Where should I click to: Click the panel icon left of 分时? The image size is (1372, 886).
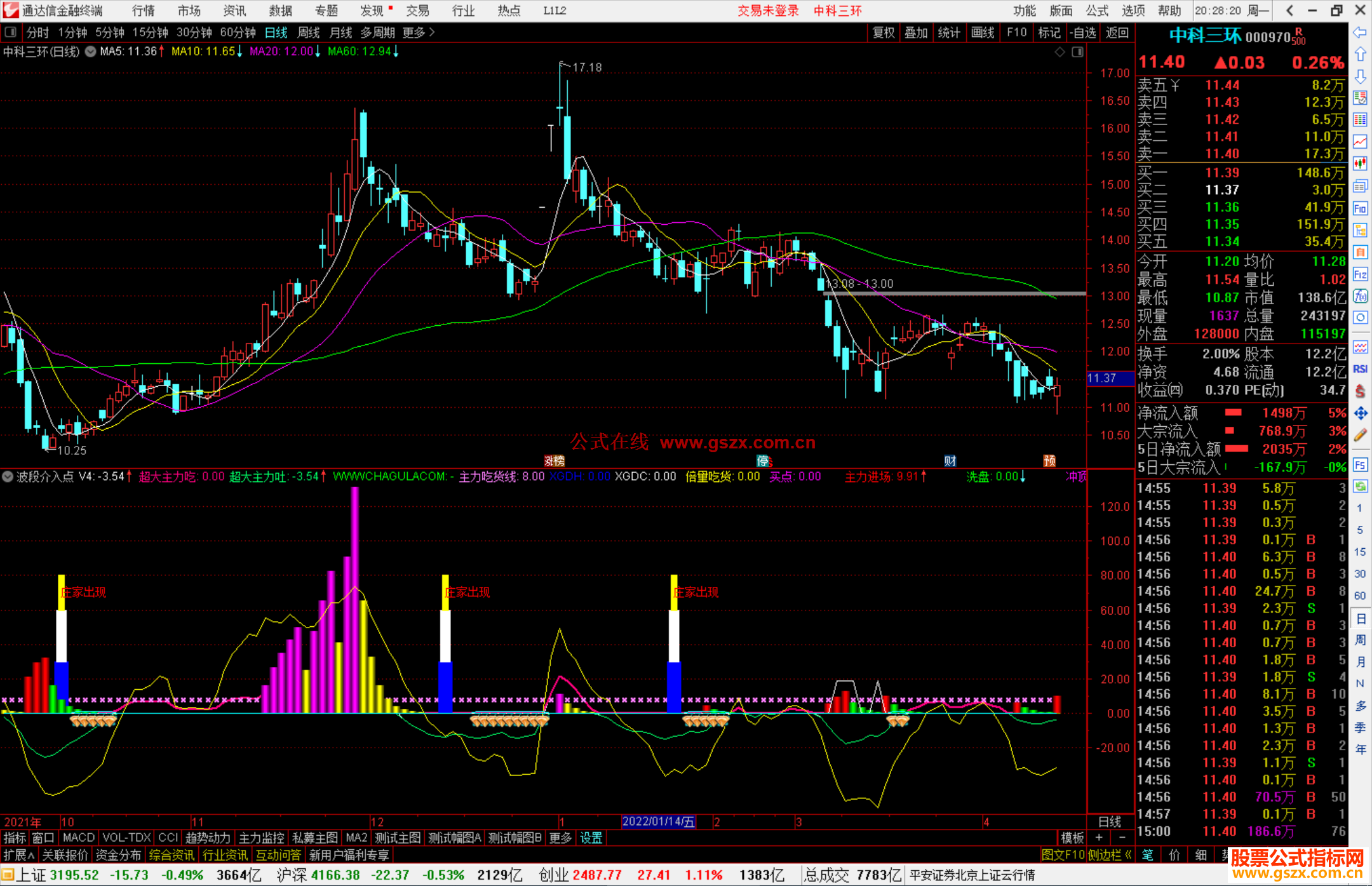coord(11,32)
